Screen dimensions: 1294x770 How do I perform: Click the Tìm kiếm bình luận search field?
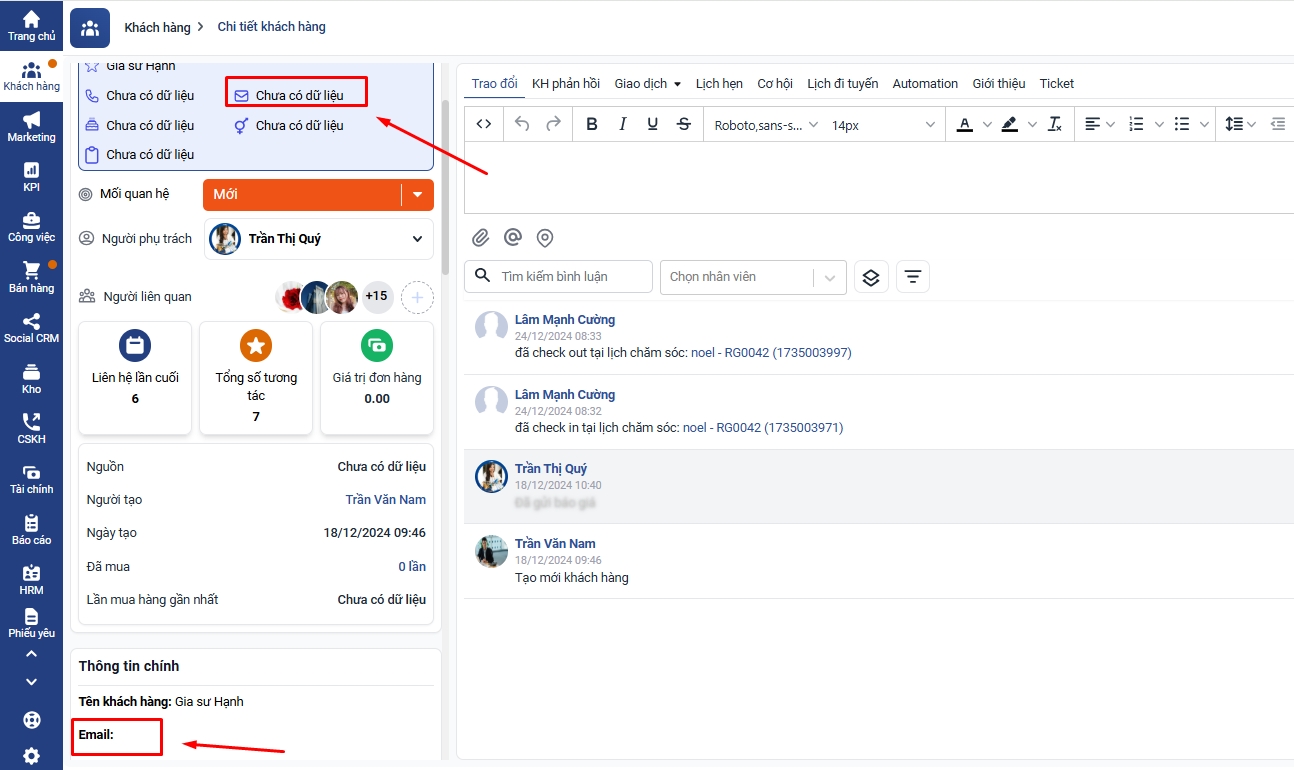[568, 276]
